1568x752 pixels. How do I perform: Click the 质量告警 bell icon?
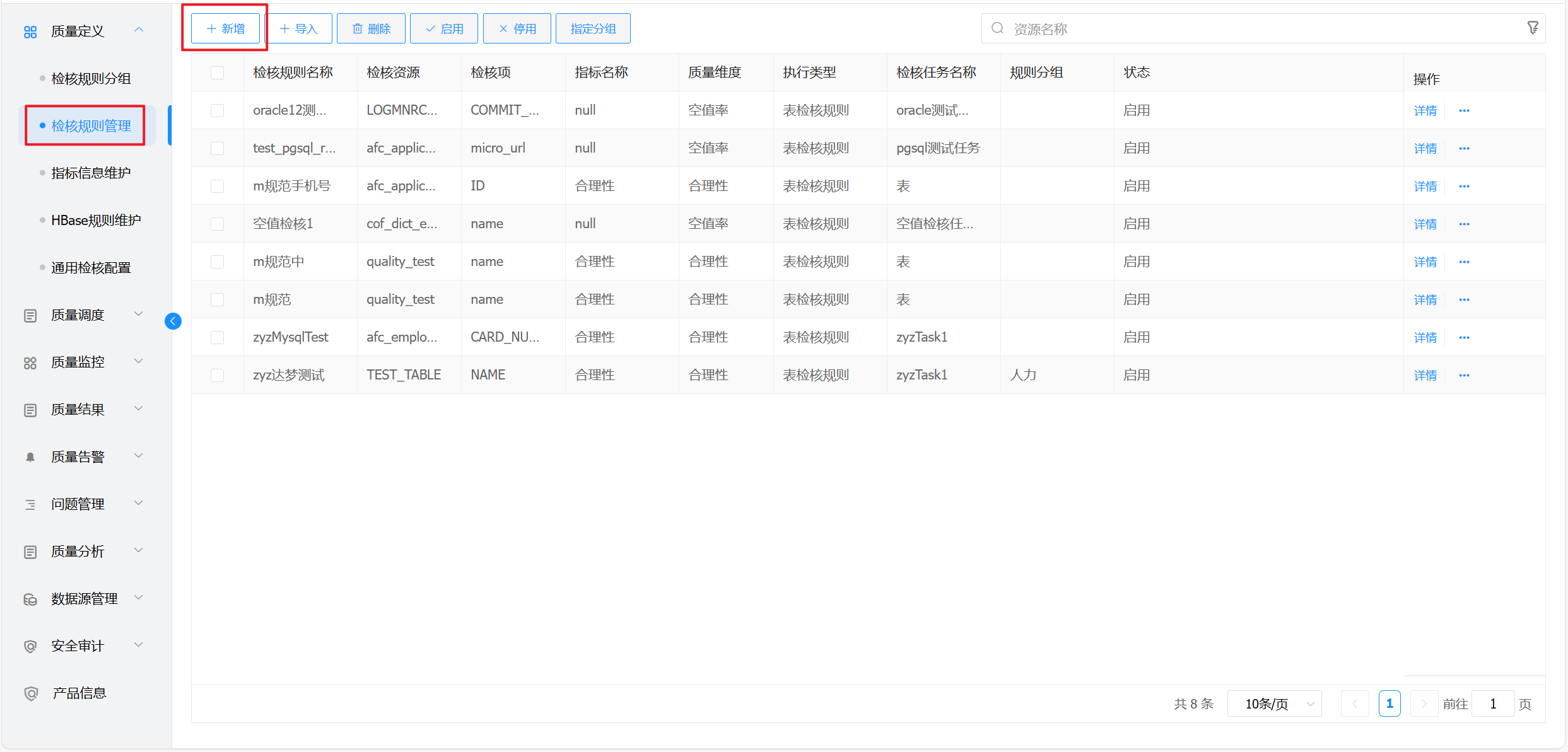30,458
